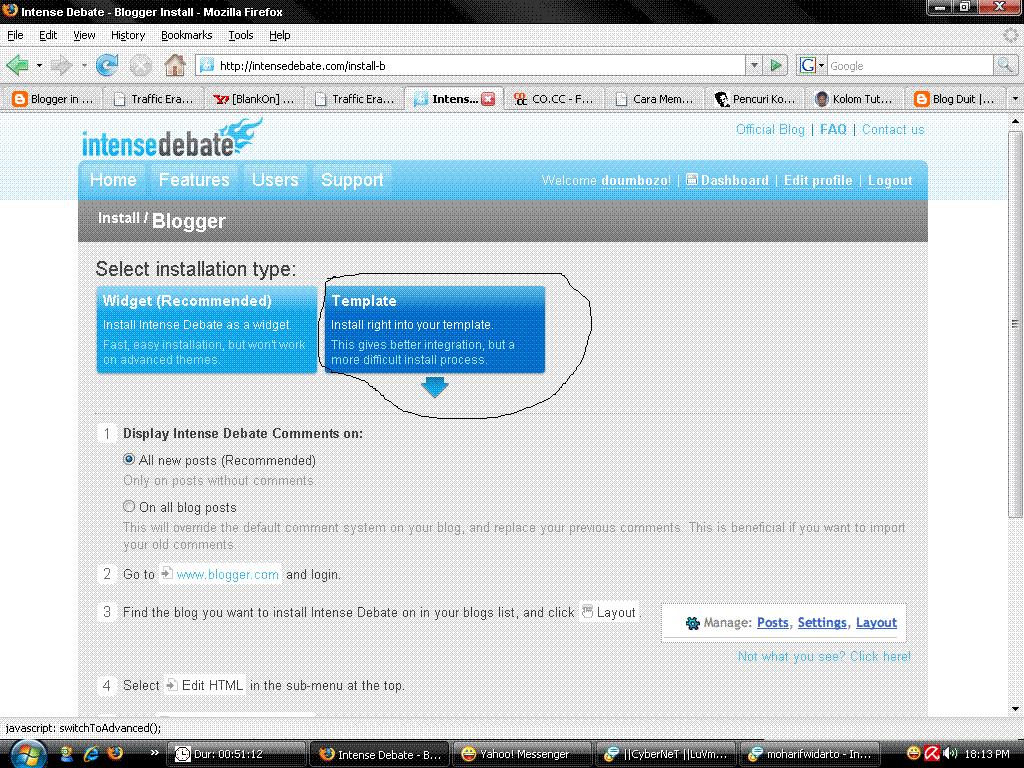
Task: Click the Google search magnifier icon
Action: pos(1003,64)
